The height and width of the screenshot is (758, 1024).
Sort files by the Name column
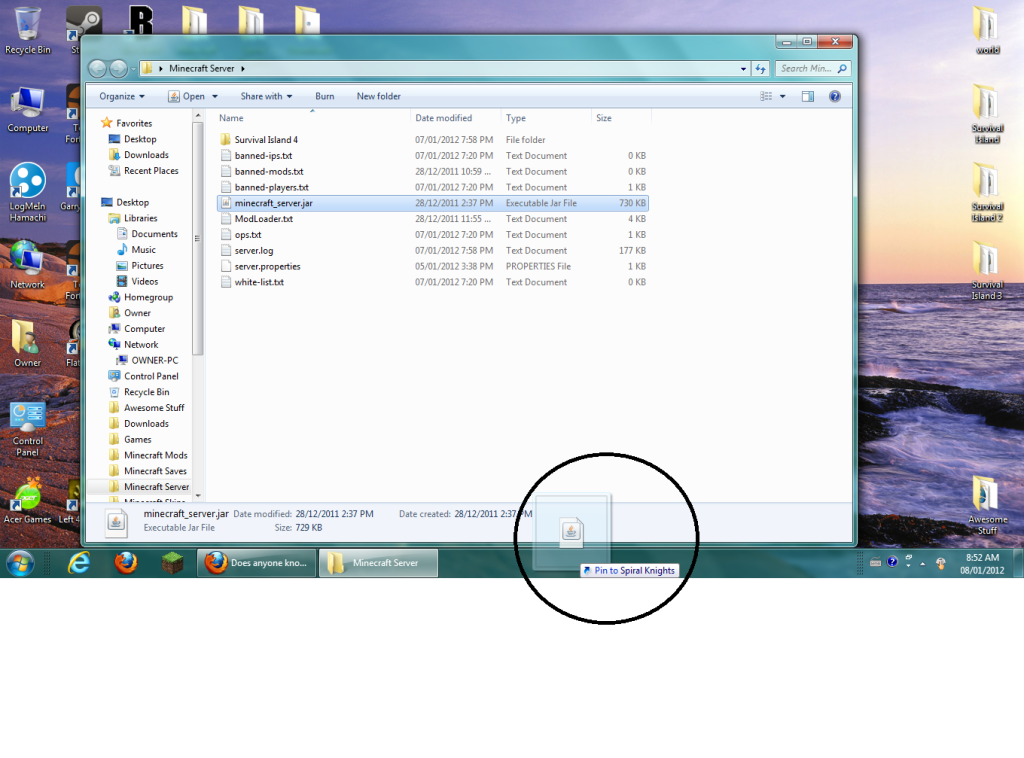(231, 118)
